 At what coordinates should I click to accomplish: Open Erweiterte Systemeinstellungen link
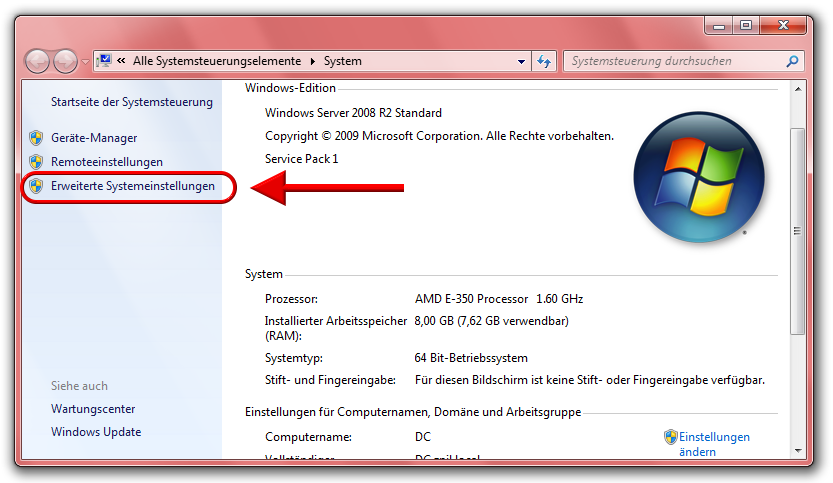point(133,186)
